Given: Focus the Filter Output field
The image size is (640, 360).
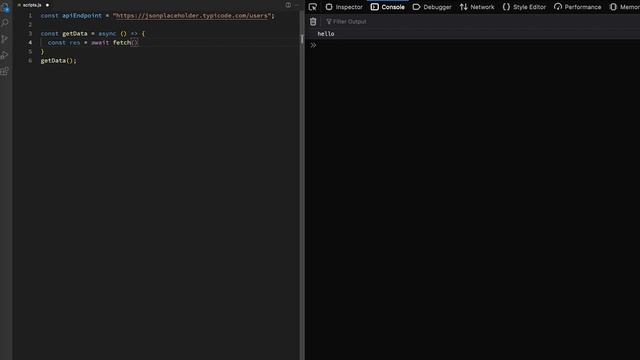Looking at the screenshot, I should coord(482,22).
